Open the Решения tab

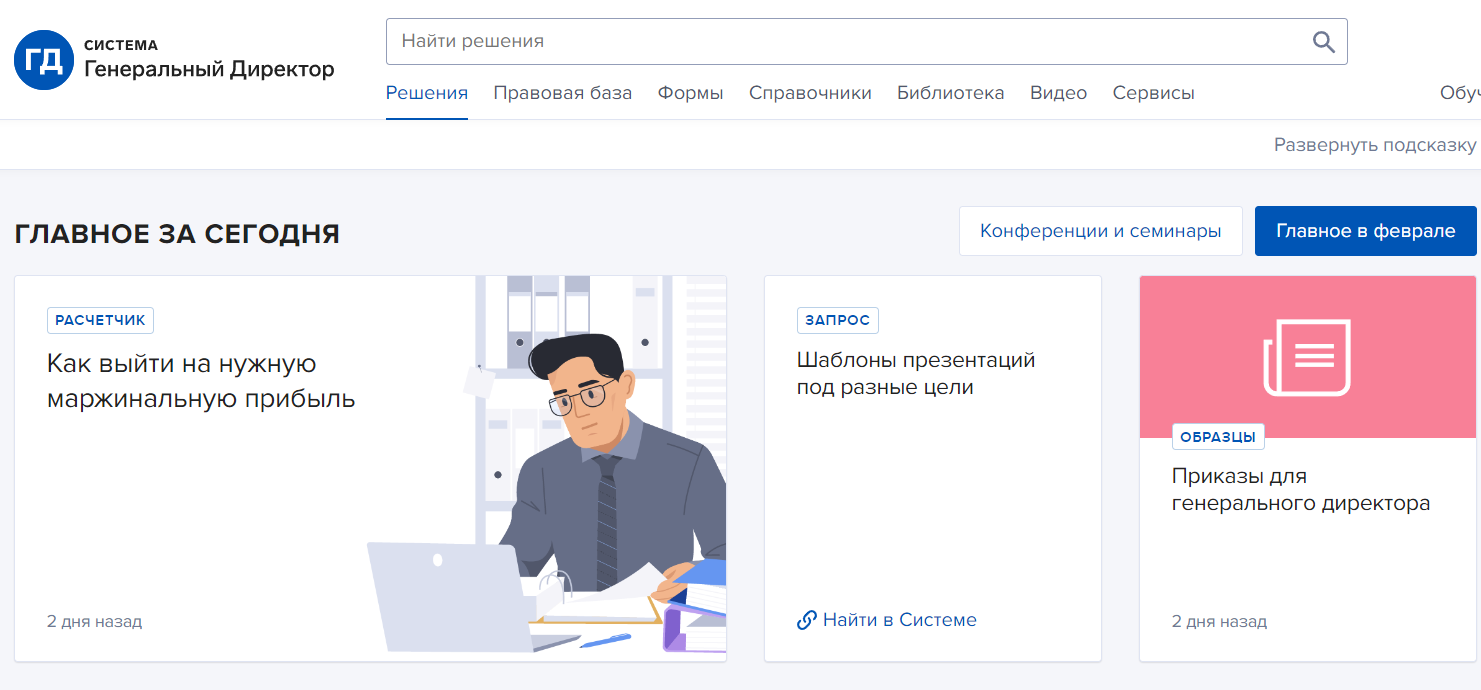pyautogui.click(x=427, y=93)
